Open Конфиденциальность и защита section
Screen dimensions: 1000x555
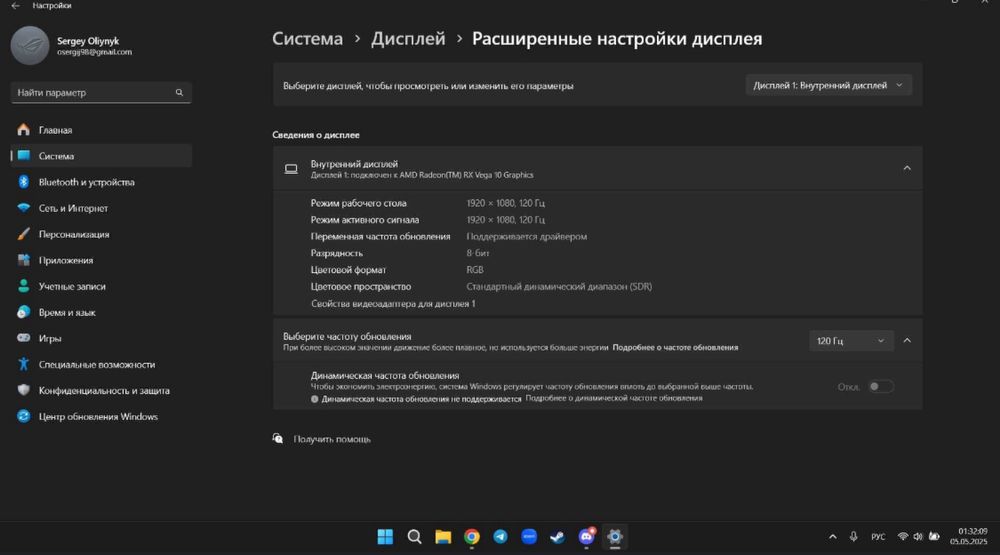pyautogui.click(x=101, y=390)
